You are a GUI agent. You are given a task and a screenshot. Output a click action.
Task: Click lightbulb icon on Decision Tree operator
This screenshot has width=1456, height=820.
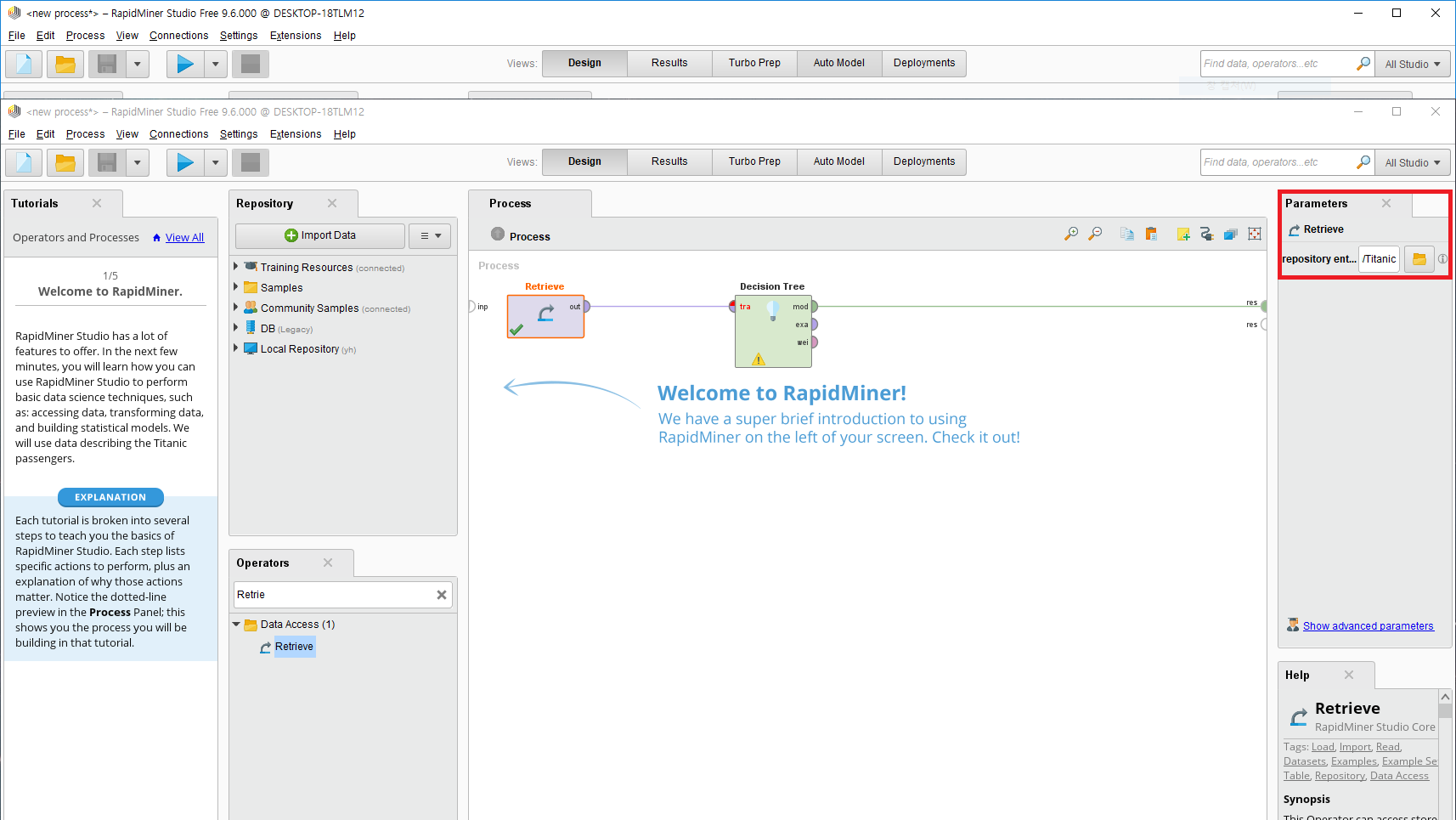pos(773,310)
